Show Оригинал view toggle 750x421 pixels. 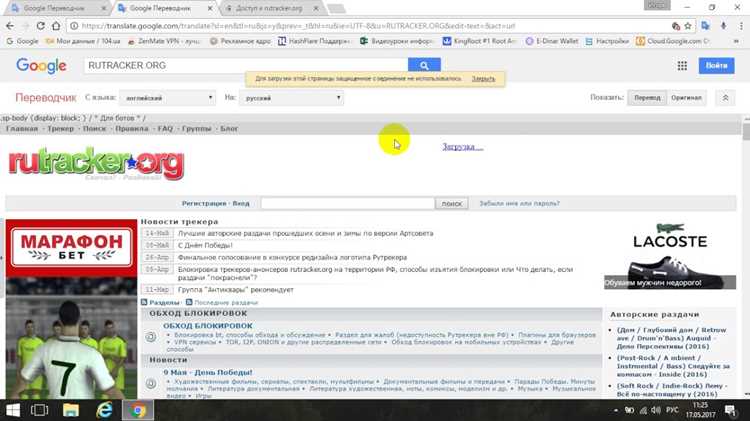tap(686, 98)
